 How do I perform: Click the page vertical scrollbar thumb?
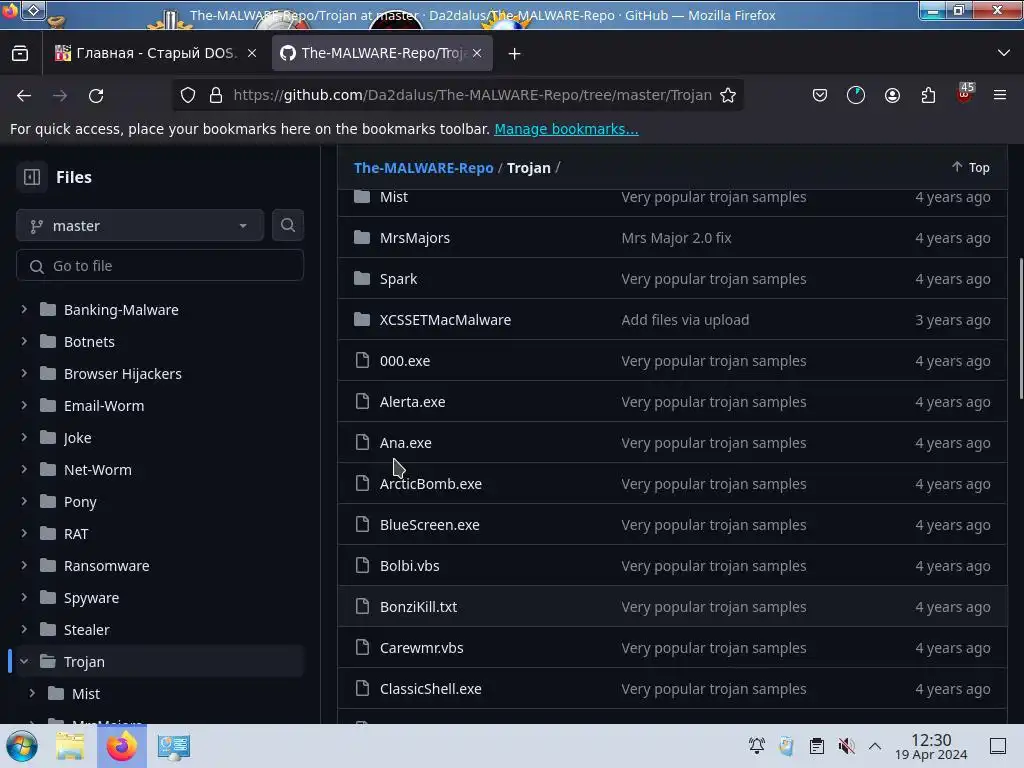click(x=1021, y=328)
